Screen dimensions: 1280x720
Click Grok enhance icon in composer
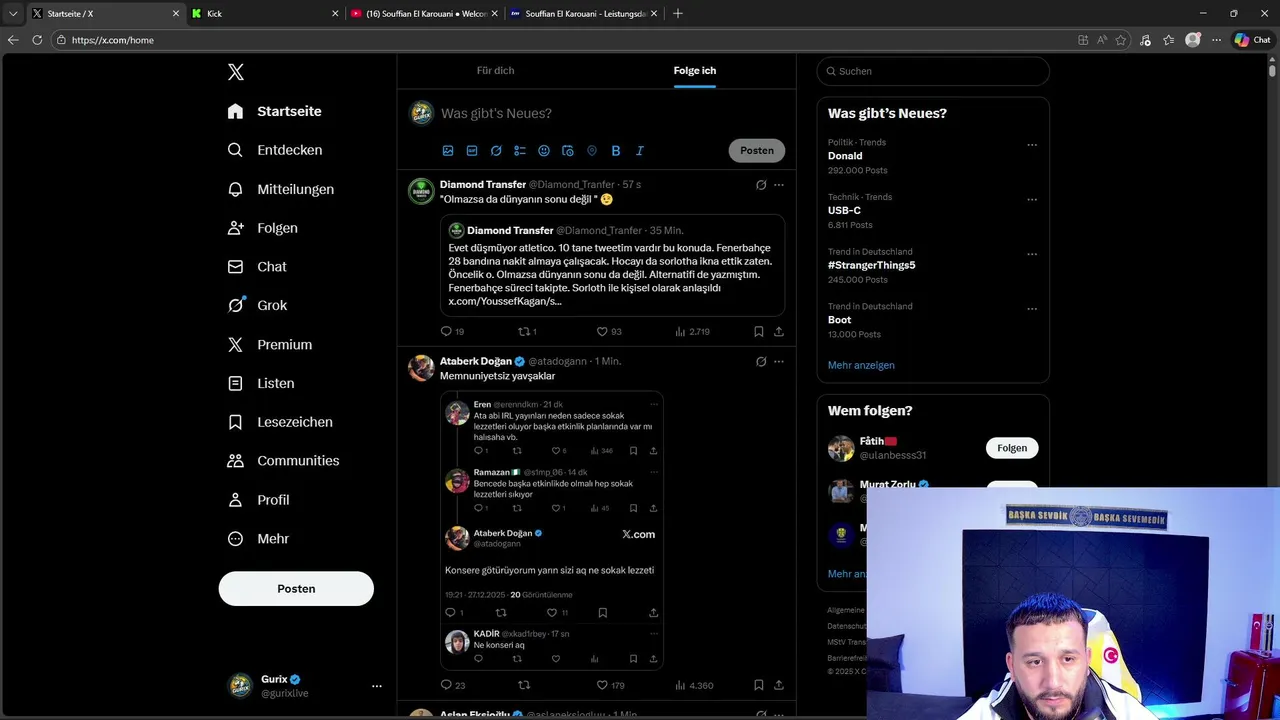pyautogui.click(x=496, y=151)
